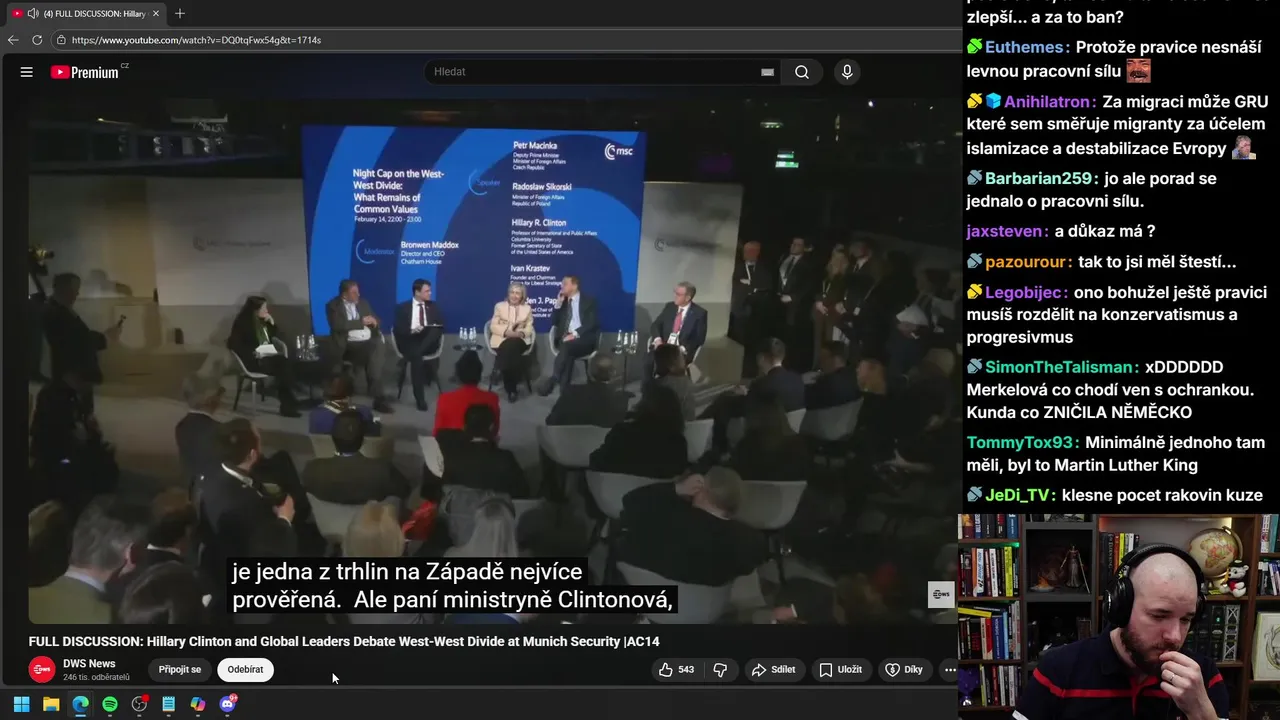Share the video via Sdílet

[x=773, y=670]
